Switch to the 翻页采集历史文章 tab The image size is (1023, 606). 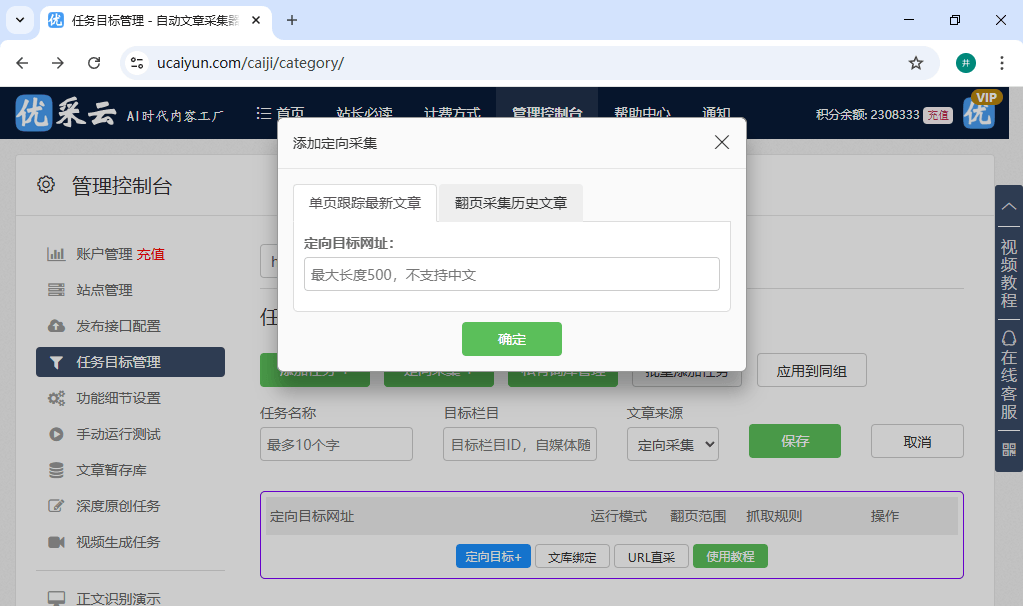click(x=510, y=202)
